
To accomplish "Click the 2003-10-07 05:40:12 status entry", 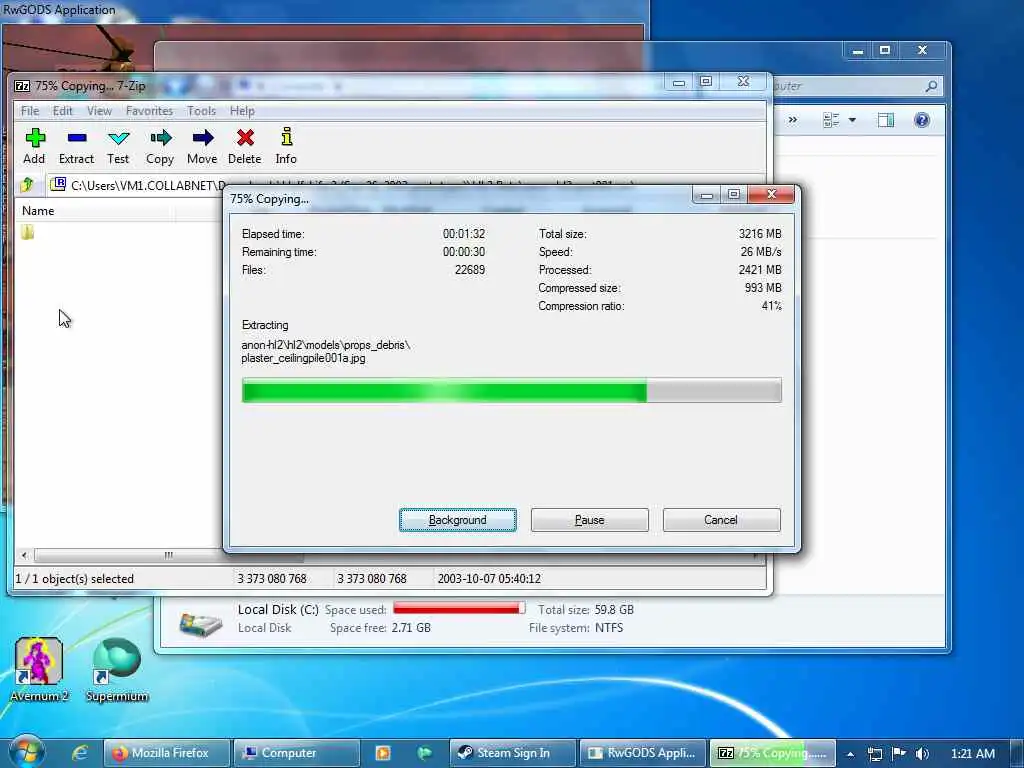I will click(489, 579).
